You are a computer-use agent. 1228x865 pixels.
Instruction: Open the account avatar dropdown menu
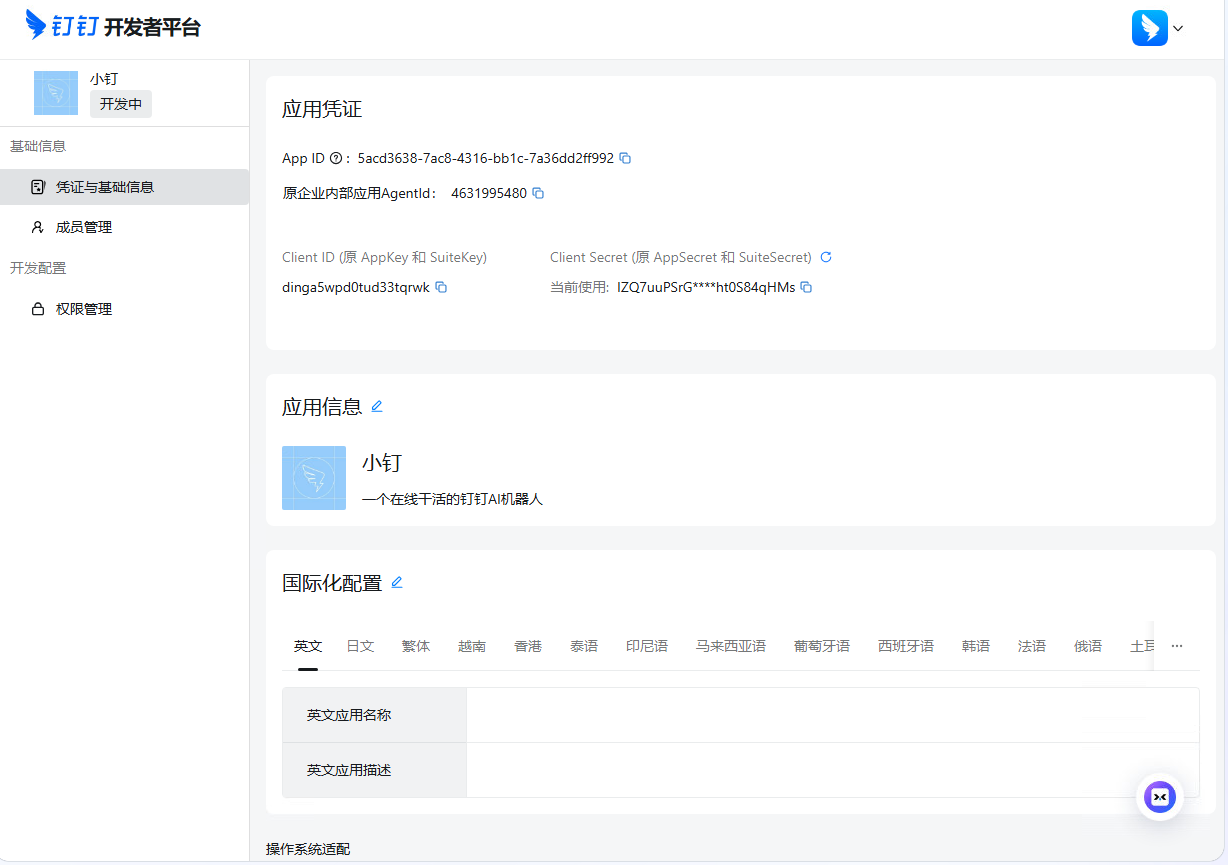tap(1157, 28)
